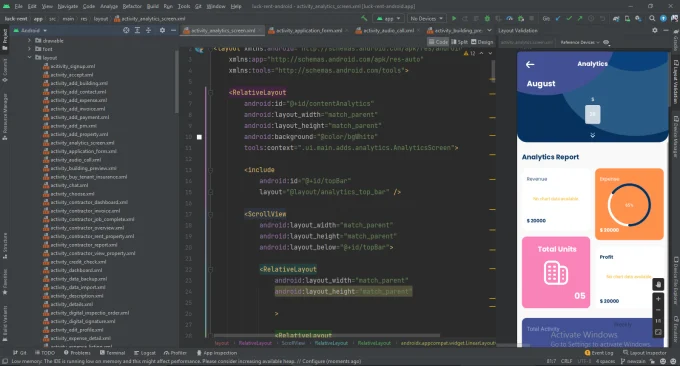Select opened file target icon in Project panel
Screen dimensions: 680x366
[126, 30]
